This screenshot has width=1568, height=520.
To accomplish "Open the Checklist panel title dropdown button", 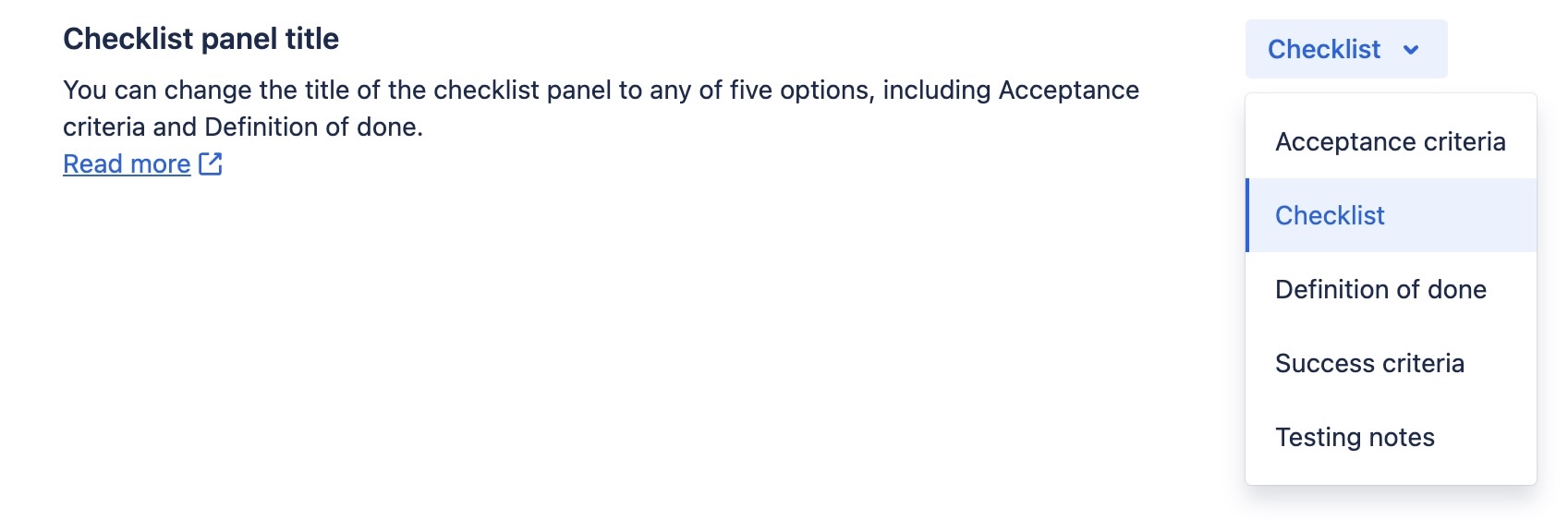I will click(x=1345, y=49).
